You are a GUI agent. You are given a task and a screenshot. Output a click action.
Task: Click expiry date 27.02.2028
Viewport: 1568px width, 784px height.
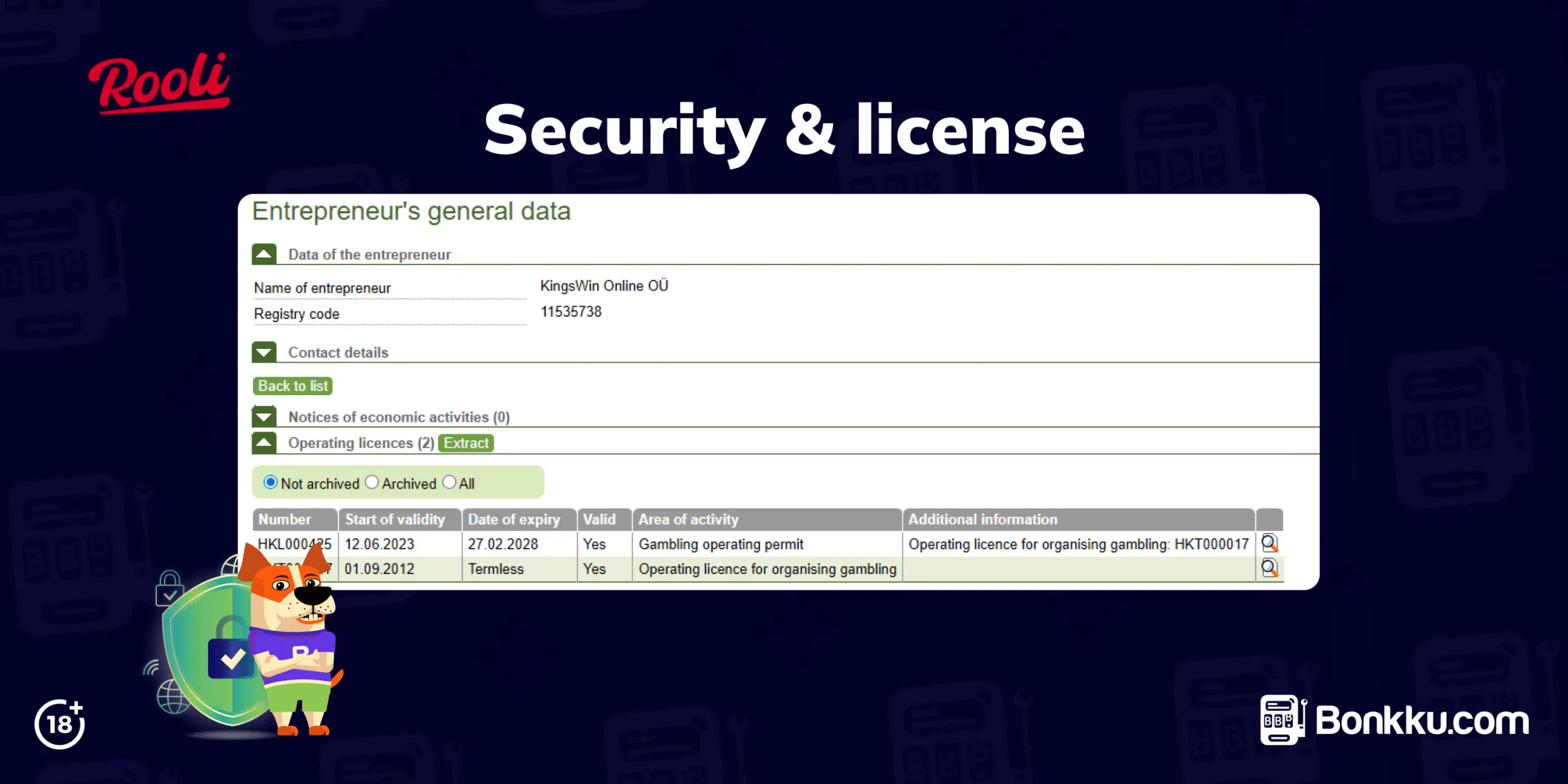pos(503,544)
